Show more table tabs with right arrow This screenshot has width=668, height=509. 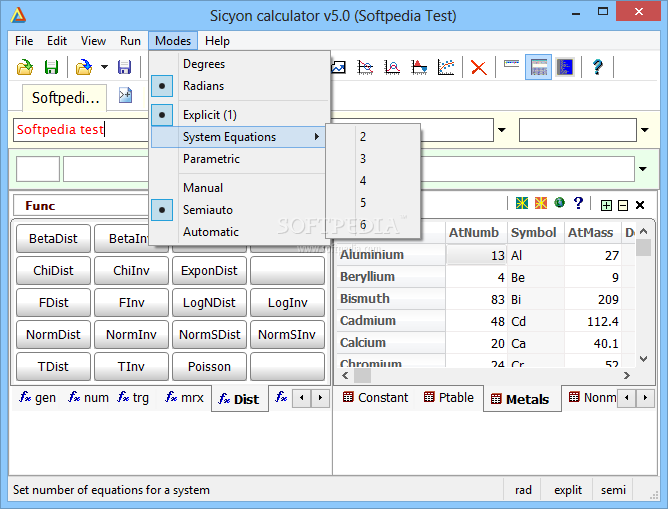(645, 398)
